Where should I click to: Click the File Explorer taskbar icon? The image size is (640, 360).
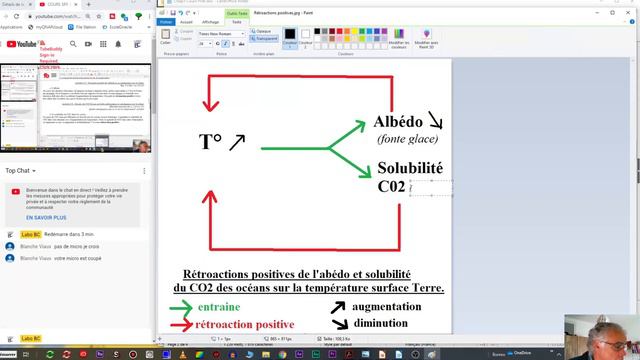[266, 355]
